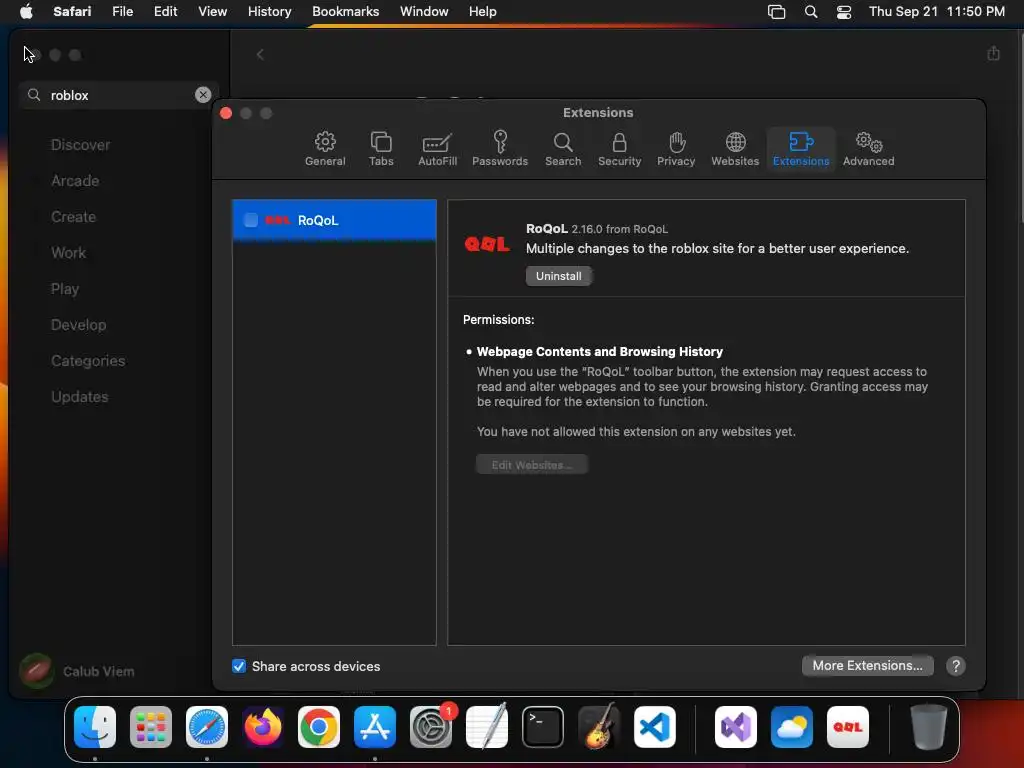
Task: Click the search magnifier in App Store sidebar
Action: 34,95
